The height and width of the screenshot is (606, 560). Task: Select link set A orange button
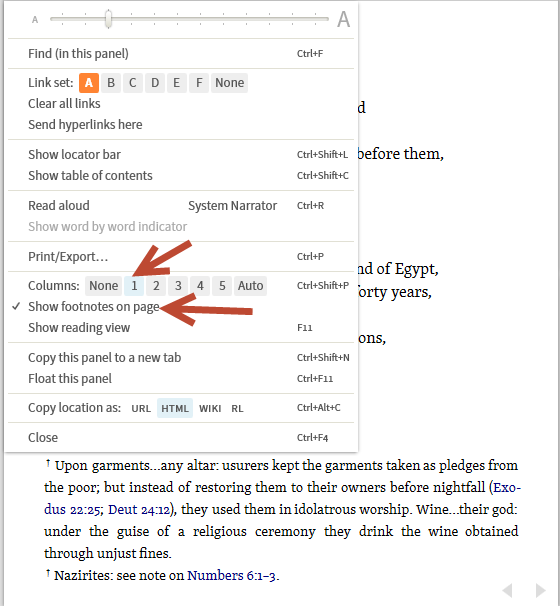click(89, 83)
